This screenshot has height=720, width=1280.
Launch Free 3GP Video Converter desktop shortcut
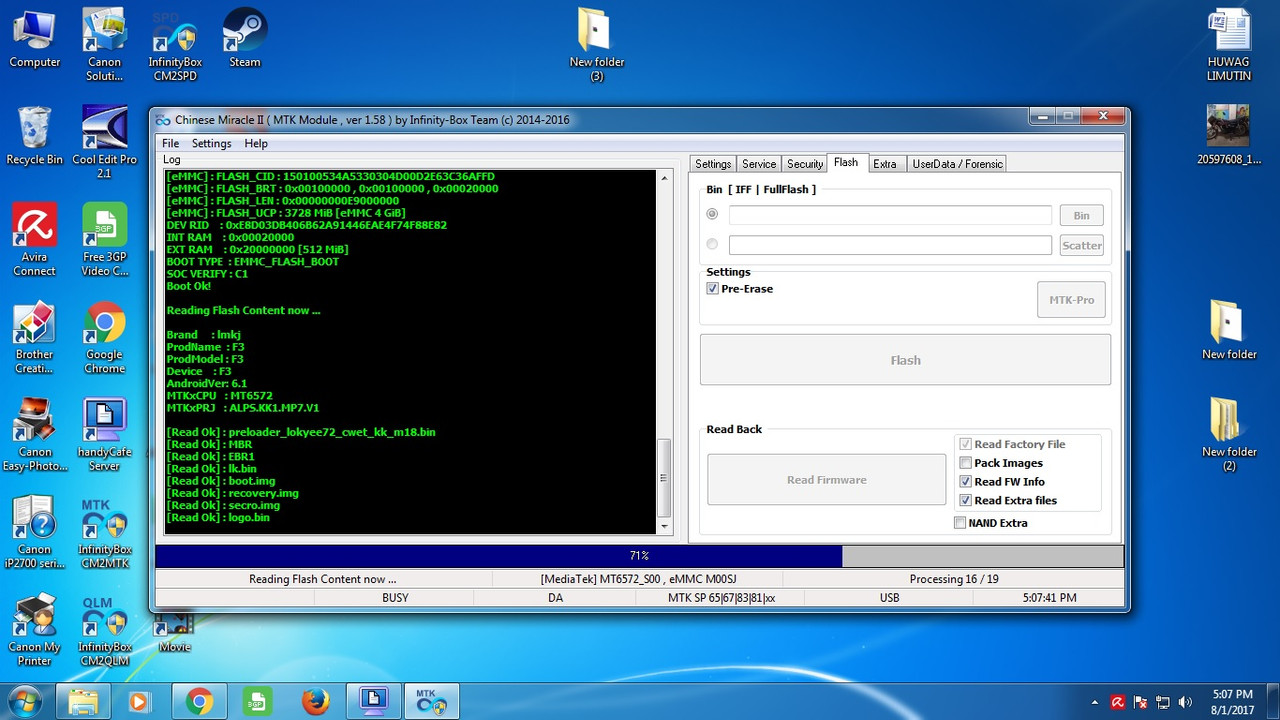pyautogui.click(x=104, y=239)
